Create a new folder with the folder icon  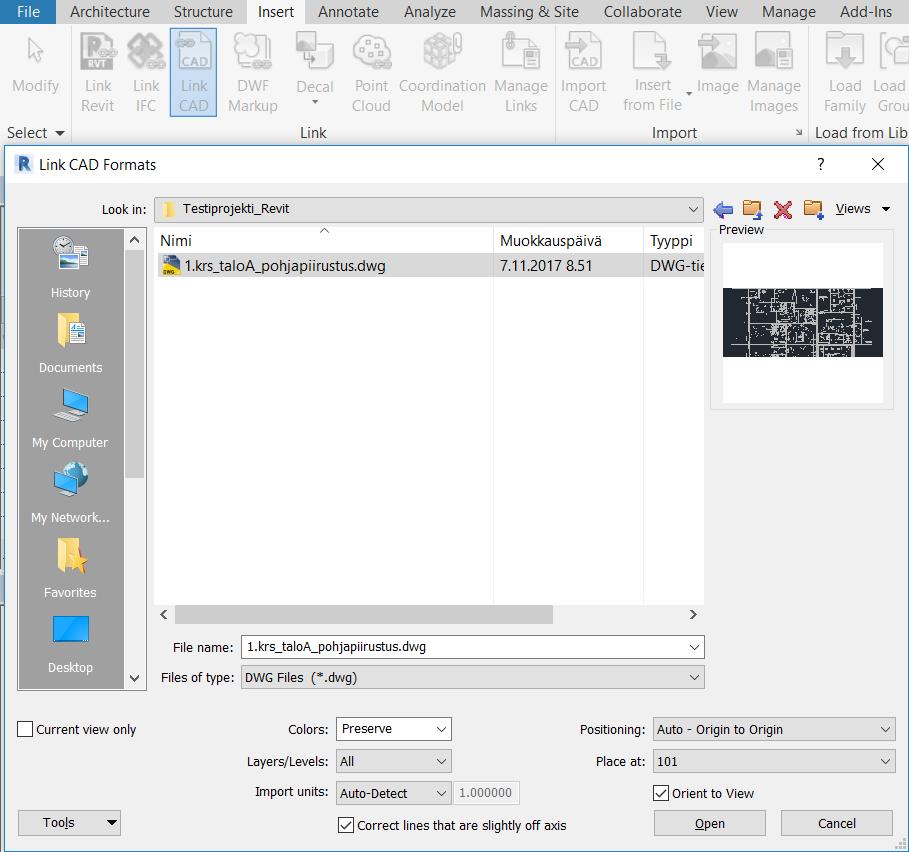813,209
